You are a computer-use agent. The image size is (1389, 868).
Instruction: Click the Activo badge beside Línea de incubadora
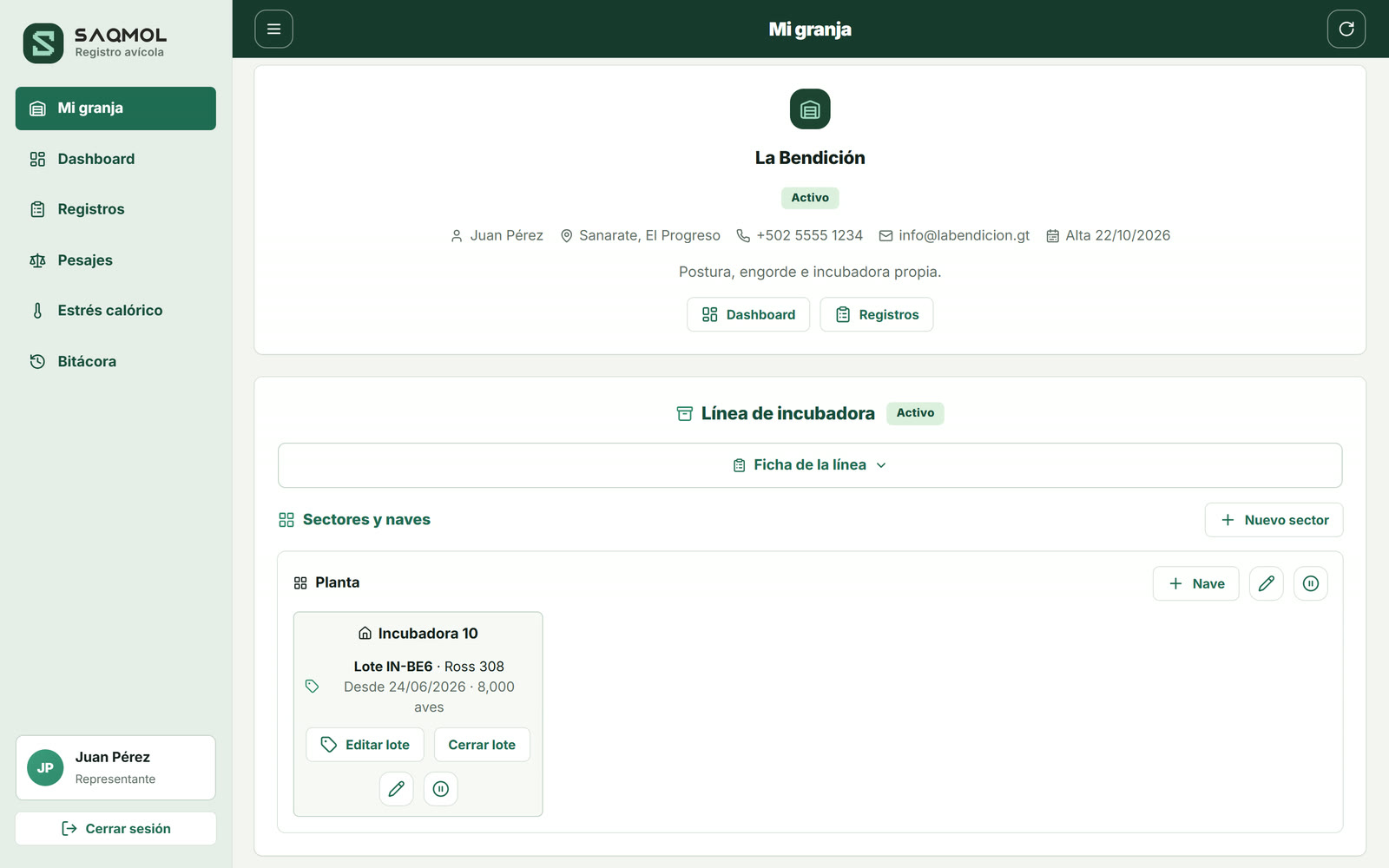coord(915,413)
